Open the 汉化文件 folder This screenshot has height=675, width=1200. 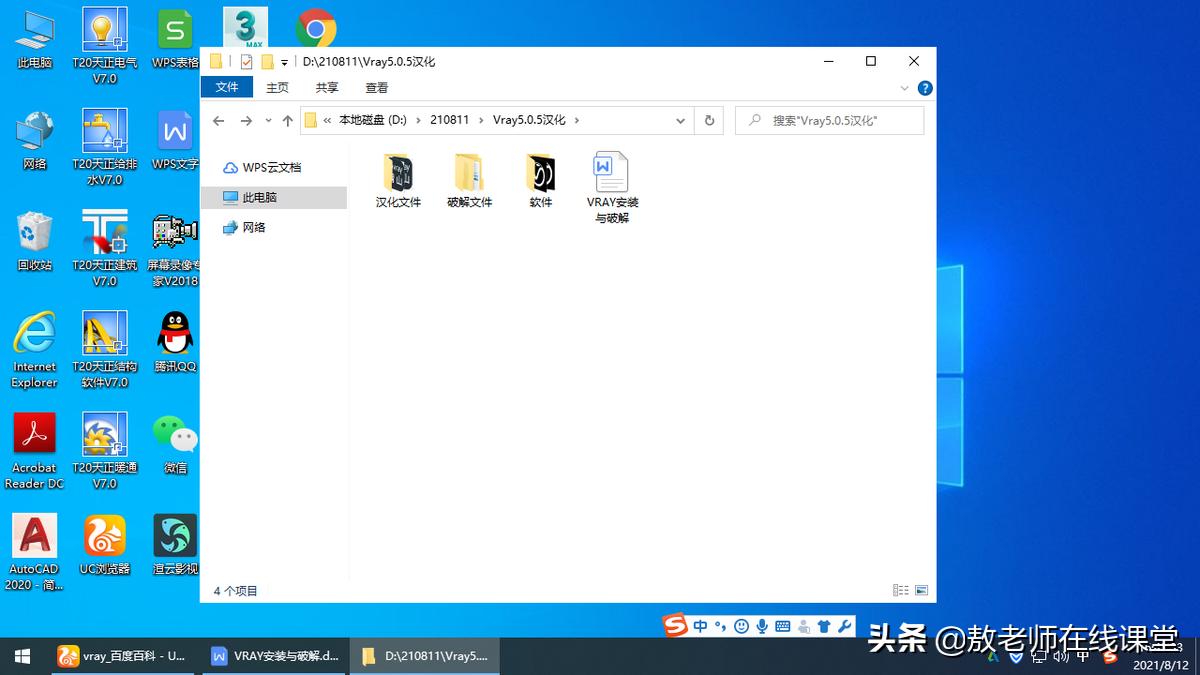(397, 180)
